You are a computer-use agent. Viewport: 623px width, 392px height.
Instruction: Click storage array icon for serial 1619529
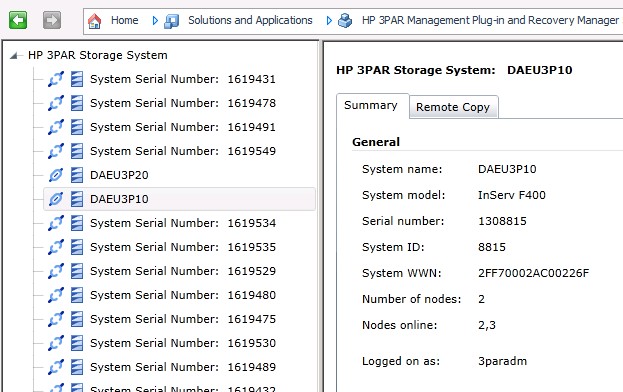pyautogui.click(x=77, y=271)
